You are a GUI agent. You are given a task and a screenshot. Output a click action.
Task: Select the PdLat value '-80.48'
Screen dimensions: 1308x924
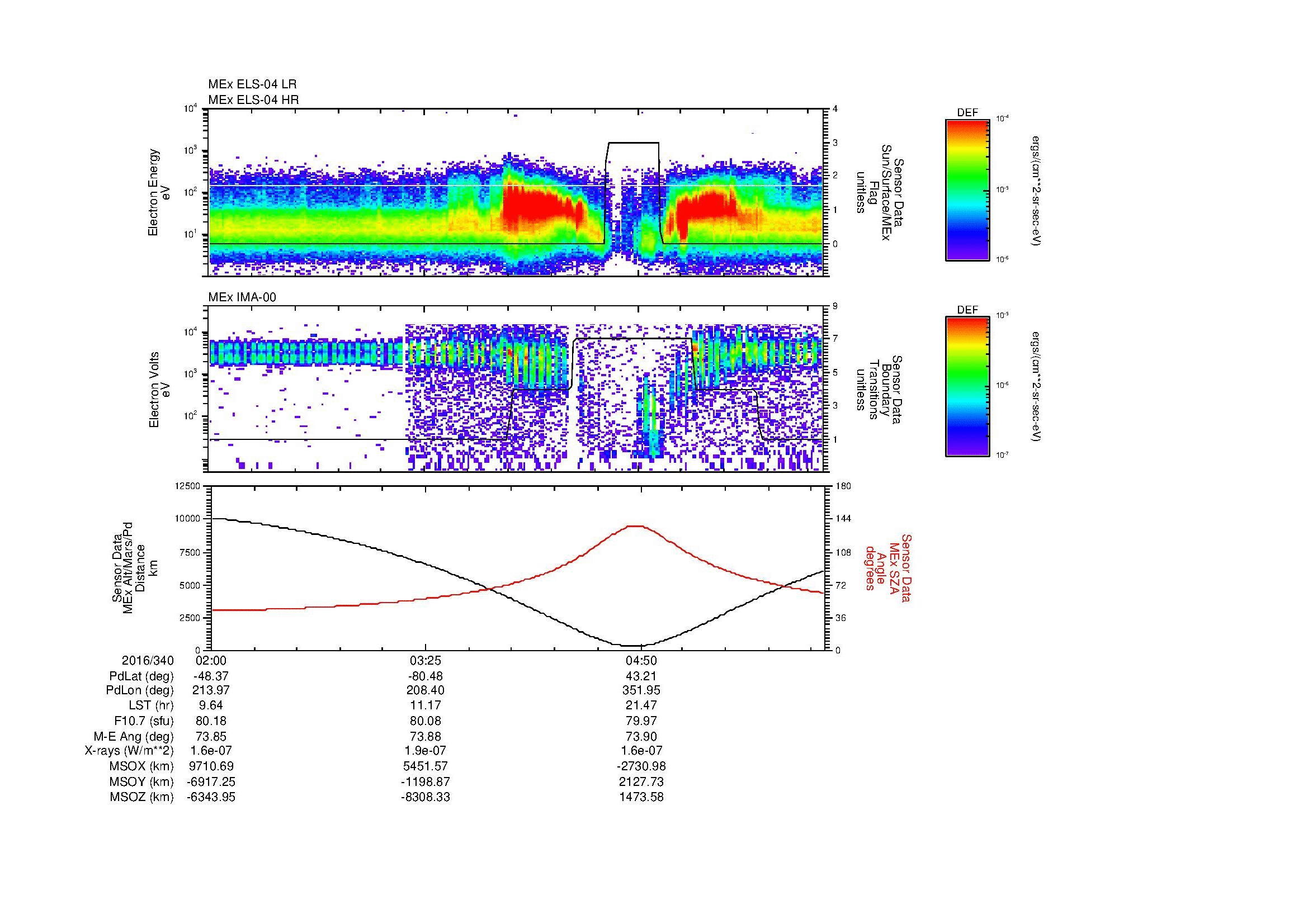[x=426, y=676]
